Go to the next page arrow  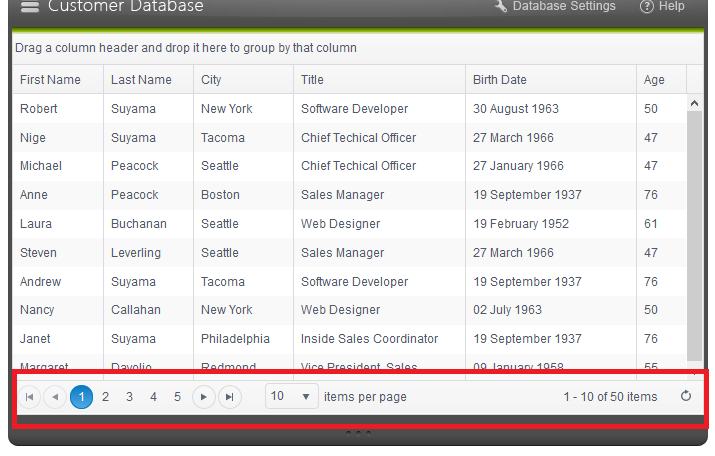pos(204,397)
